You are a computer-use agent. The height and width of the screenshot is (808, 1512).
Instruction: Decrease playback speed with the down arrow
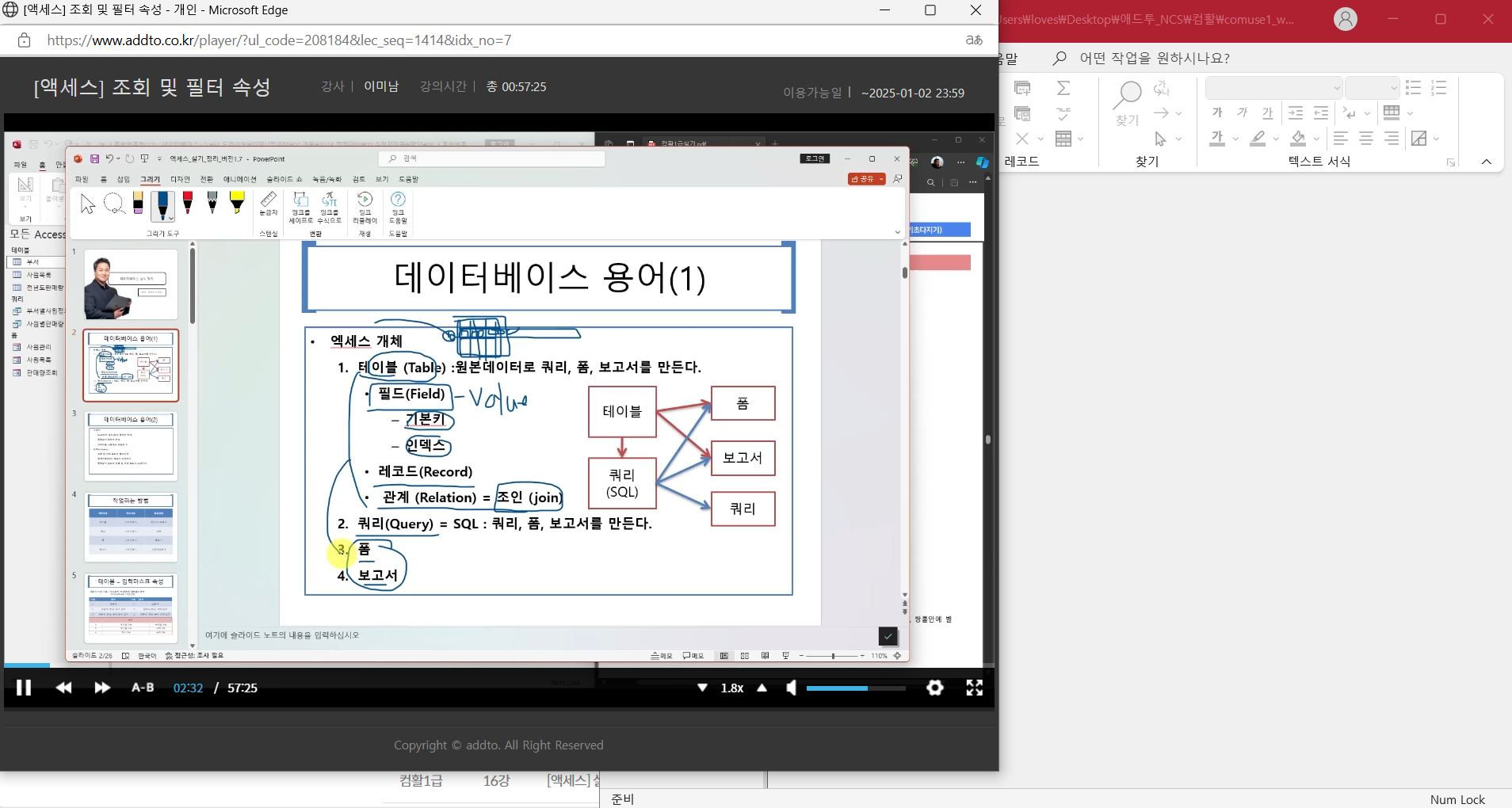pyautogui.click(x=702, y=688)
